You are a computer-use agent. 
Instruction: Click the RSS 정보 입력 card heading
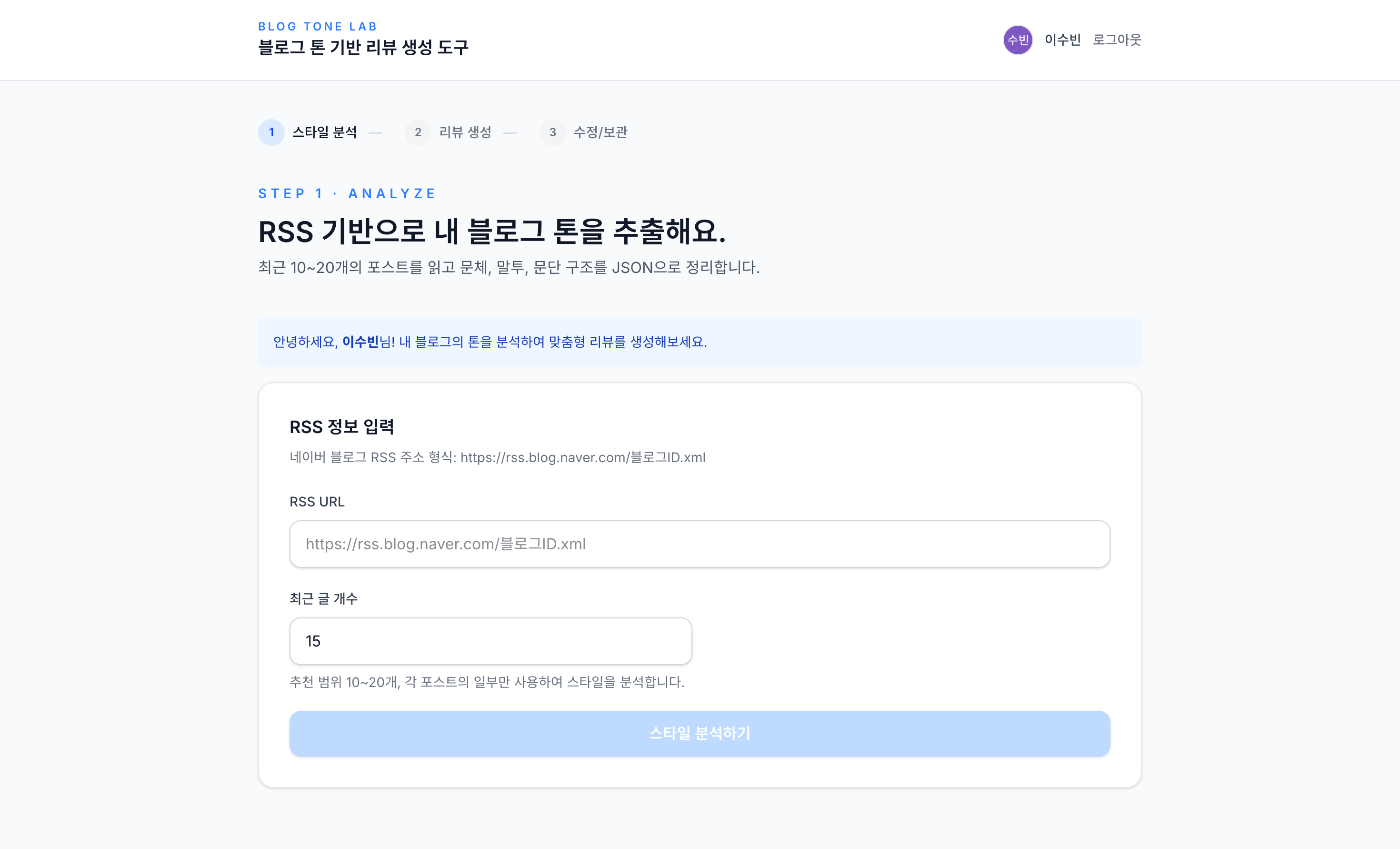point(341,426)
